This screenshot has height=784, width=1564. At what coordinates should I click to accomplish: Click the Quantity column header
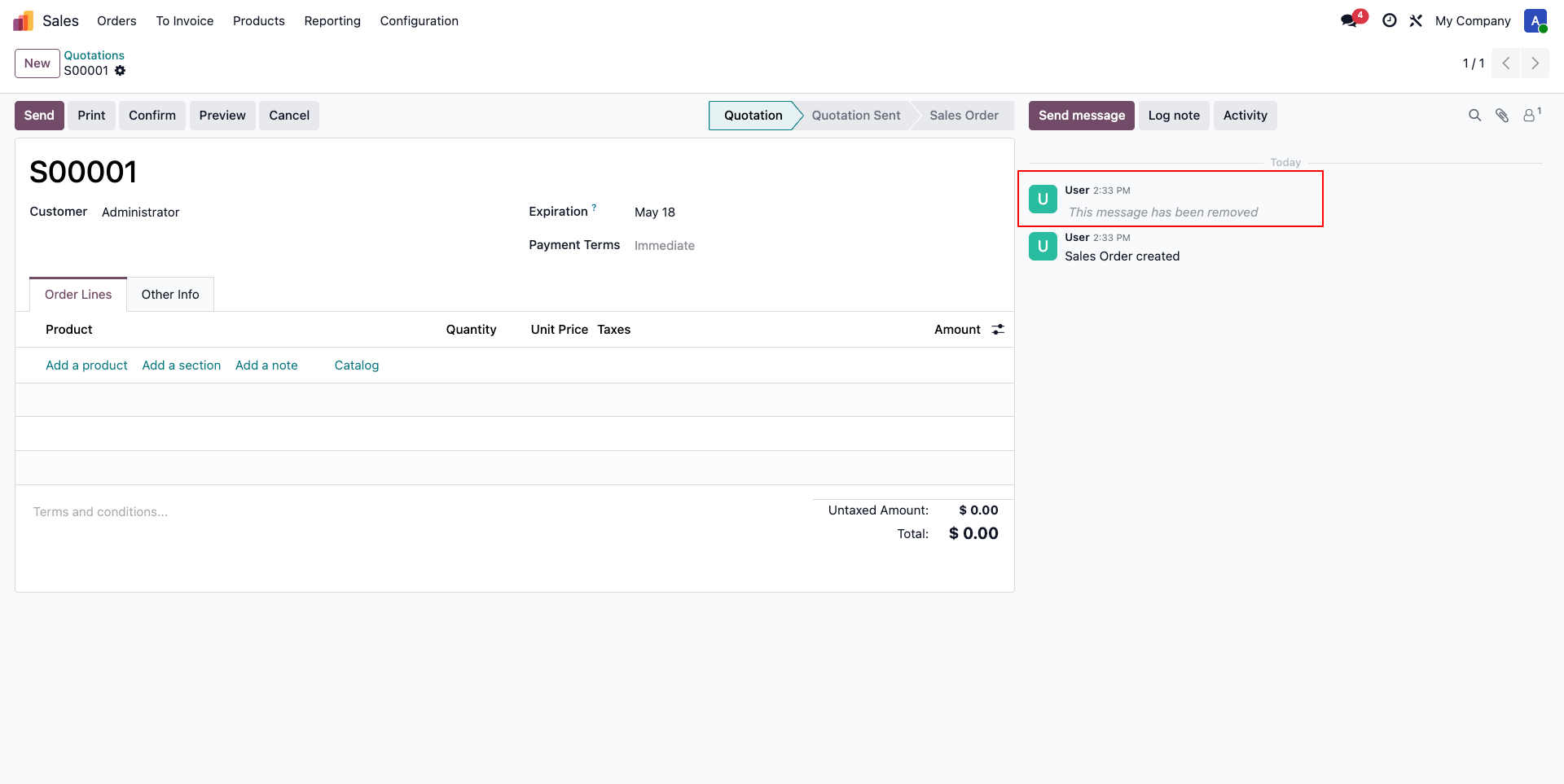pyautogui.click(x=471, y=330)
